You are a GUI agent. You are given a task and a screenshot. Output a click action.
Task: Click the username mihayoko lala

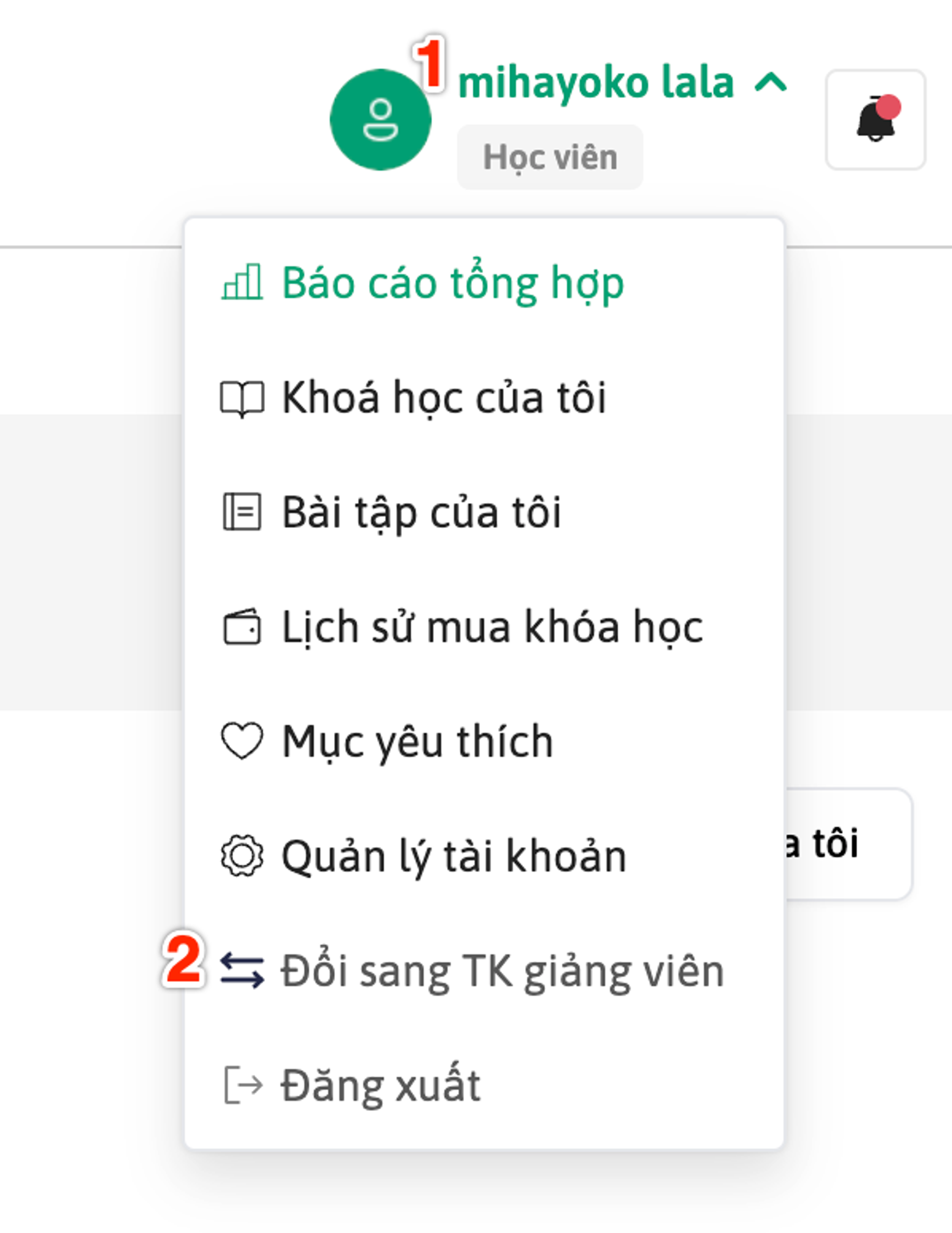[595, 83]
